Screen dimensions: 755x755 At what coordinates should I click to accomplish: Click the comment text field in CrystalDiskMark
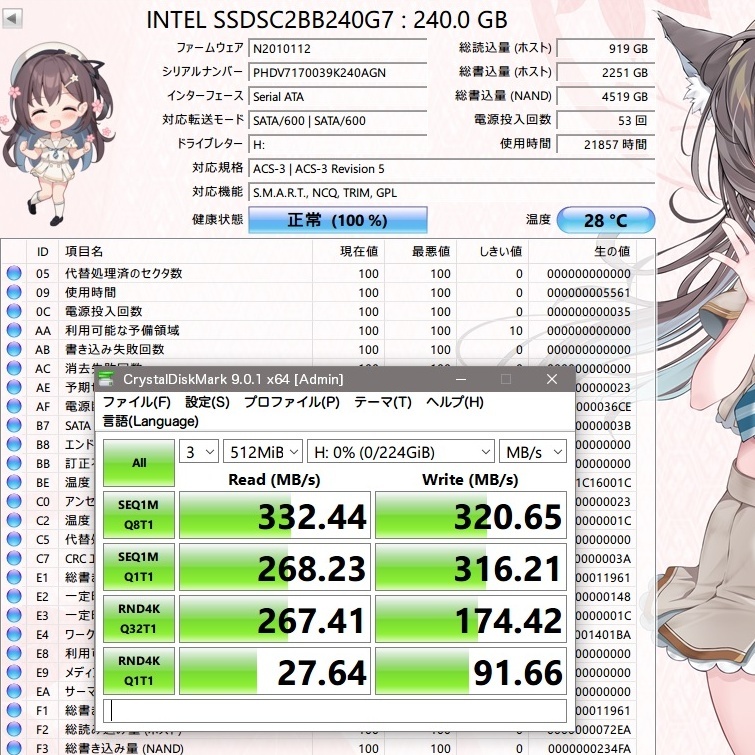335,711
